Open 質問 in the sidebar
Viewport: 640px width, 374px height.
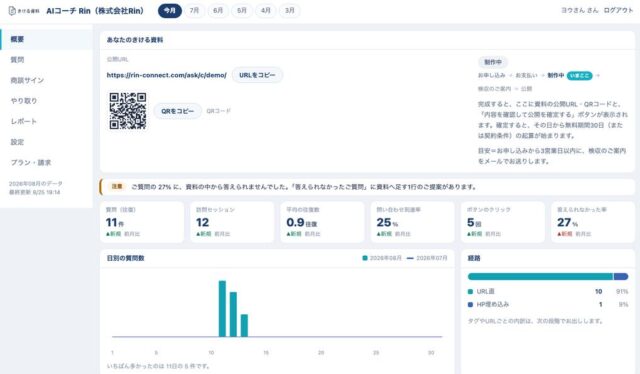click(x=46, y=60)
